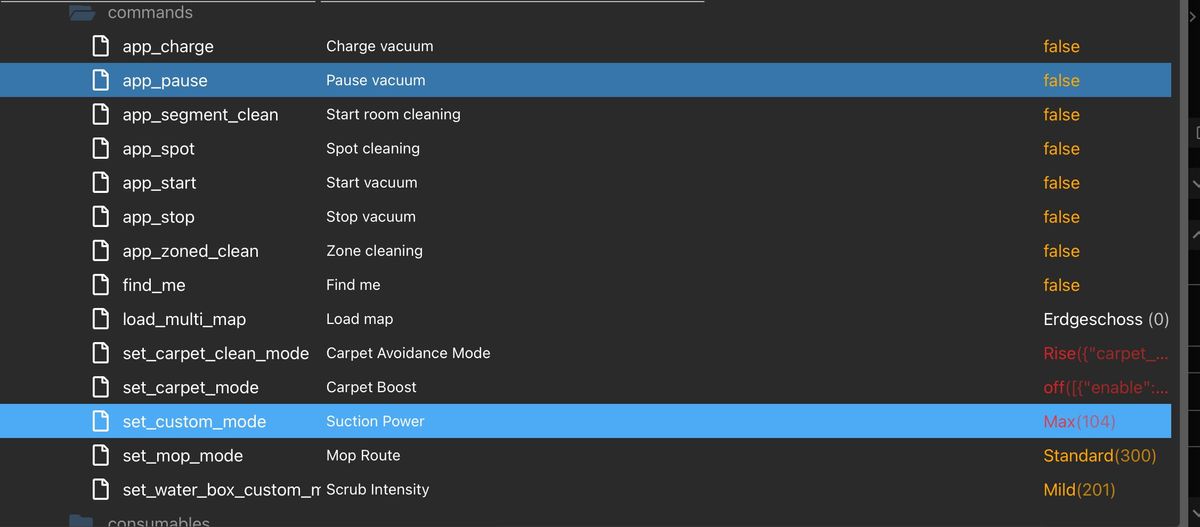Image resolution: width=1200 pixels, height=527 pixels.
Task: Toggle the false value of Zone cleaning
Action: (x=1061, y=251)
